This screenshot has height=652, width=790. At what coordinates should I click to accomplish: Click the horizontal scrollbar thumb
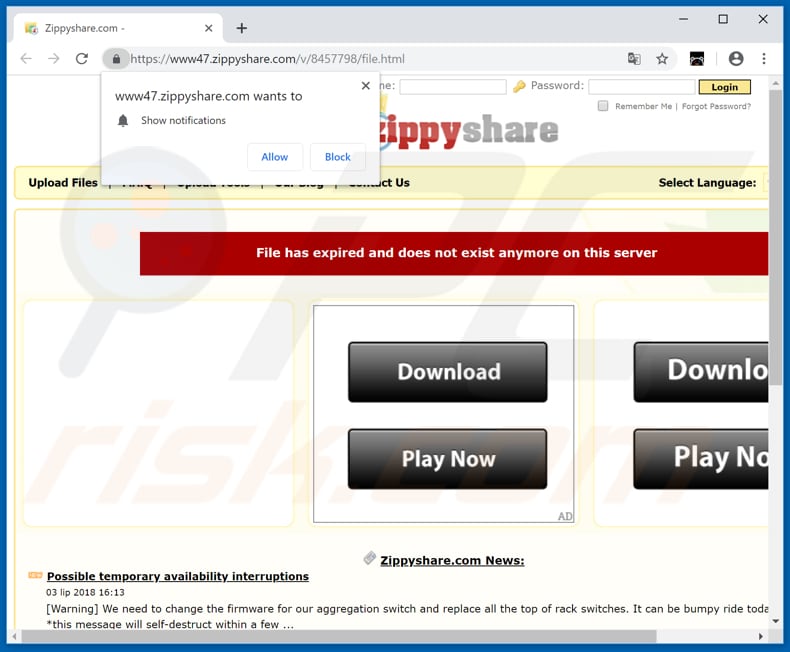click(x=339, y=636)
